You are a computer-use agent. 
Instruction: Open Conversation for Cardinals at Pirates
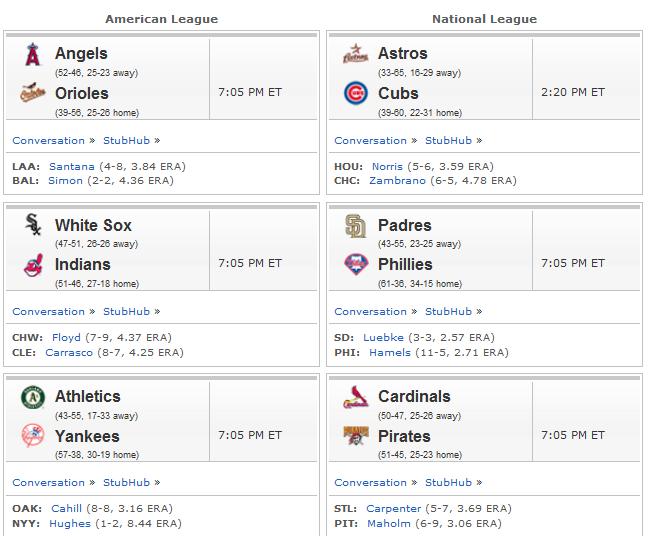click(x=371, y=482)
